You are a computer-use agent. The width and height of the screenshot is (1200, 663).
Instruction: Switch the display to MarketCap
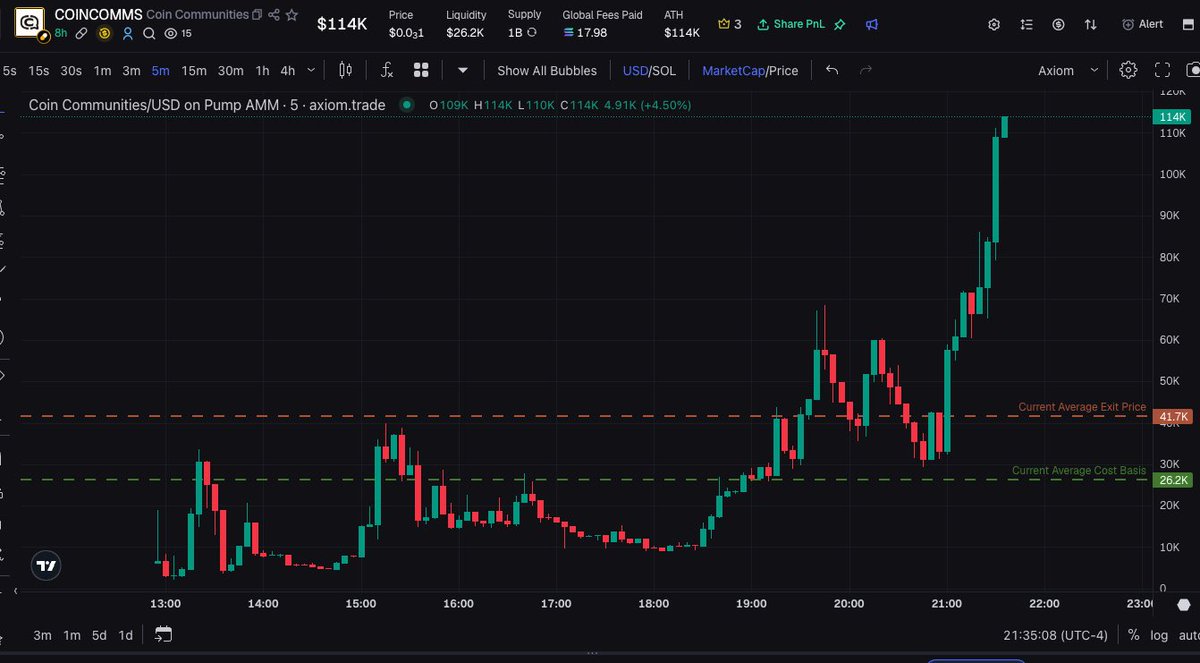pyautogui.click(x=733, y=70)
